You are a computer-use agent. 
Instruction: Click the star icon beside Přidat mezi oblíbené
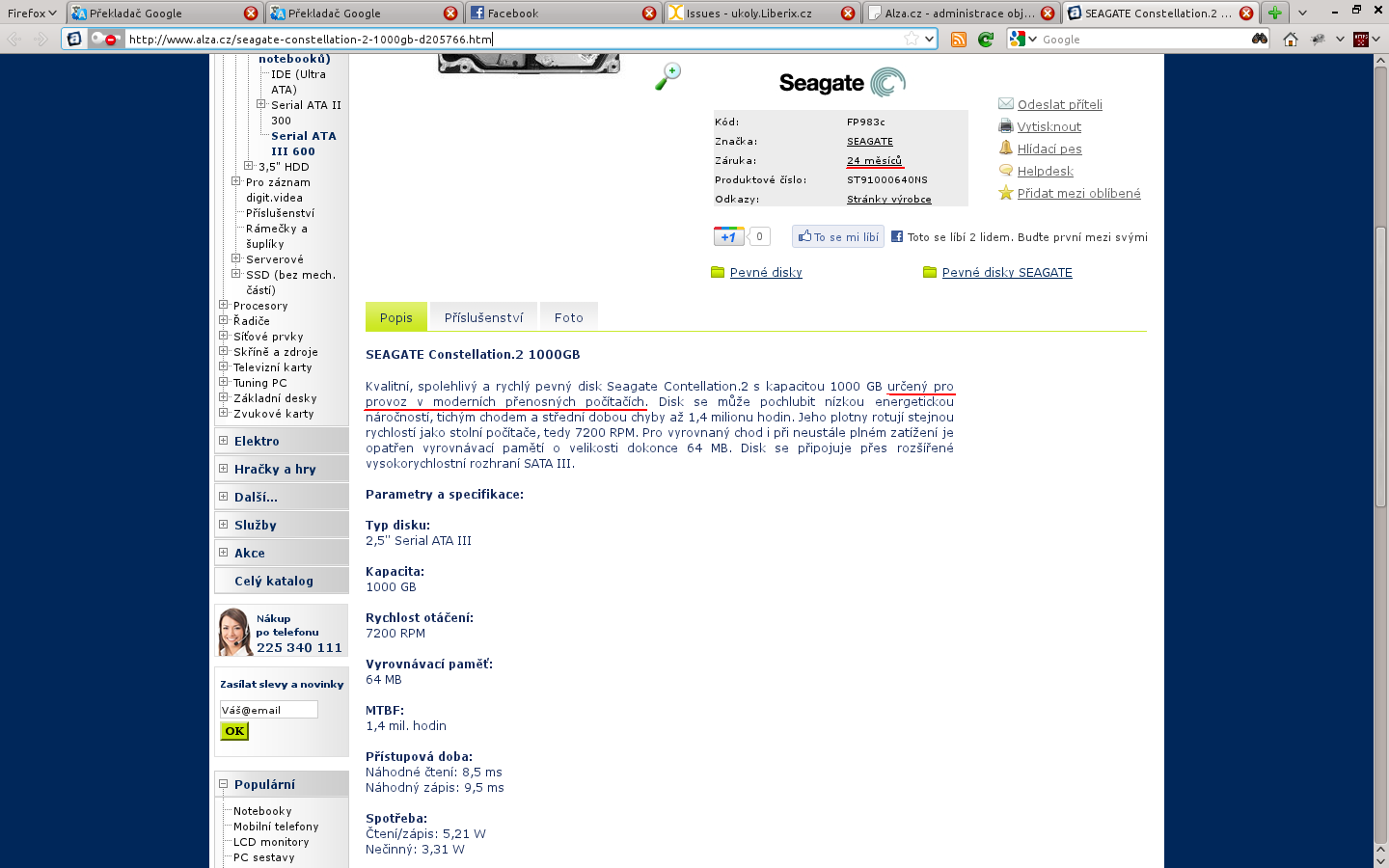click(1006, 192)
